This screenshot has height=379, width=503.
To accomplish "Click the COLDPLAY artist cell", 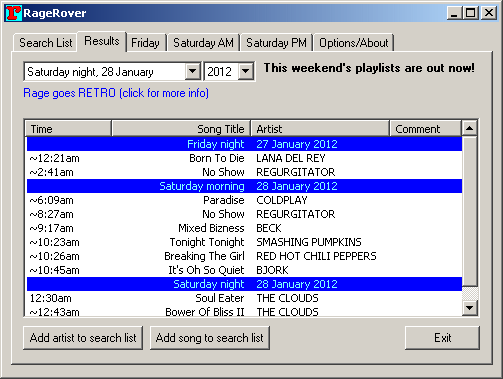I will click(282, 200).
